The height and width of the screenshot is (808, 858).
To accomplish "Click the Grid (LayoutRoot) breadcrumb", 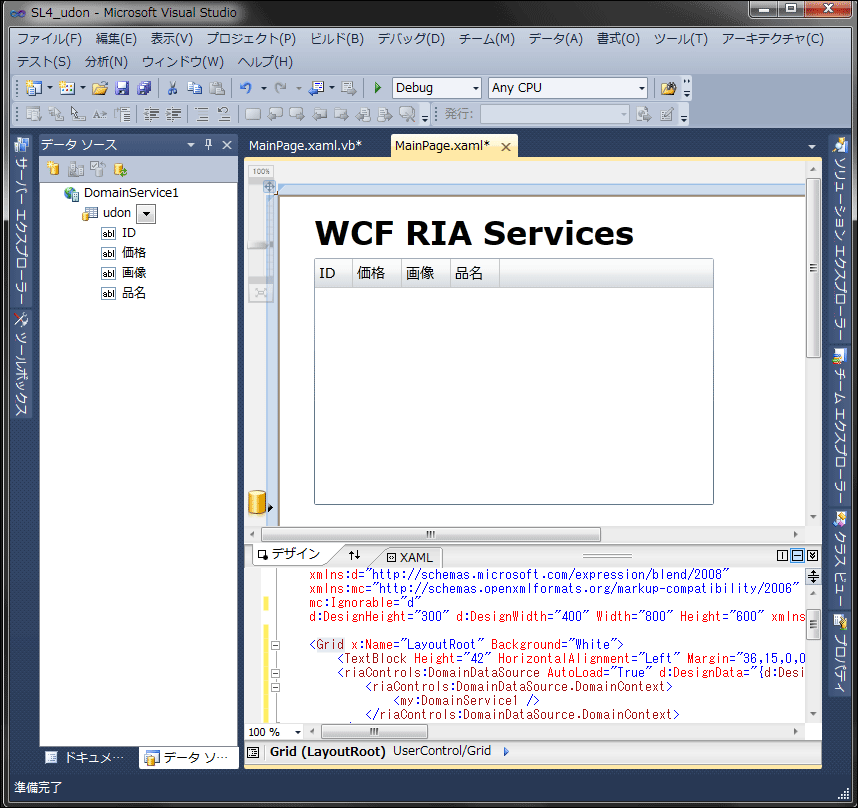I will [x=327, y=752].
